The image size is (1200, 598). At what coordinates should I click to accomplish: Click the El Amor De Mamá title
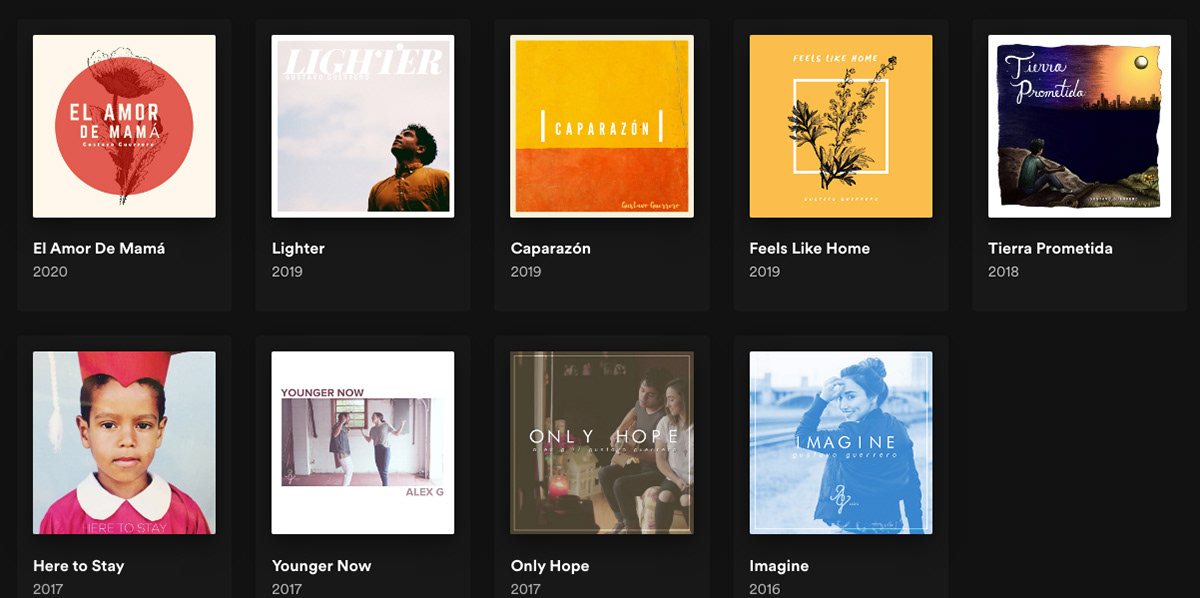[x=99, y=248]
